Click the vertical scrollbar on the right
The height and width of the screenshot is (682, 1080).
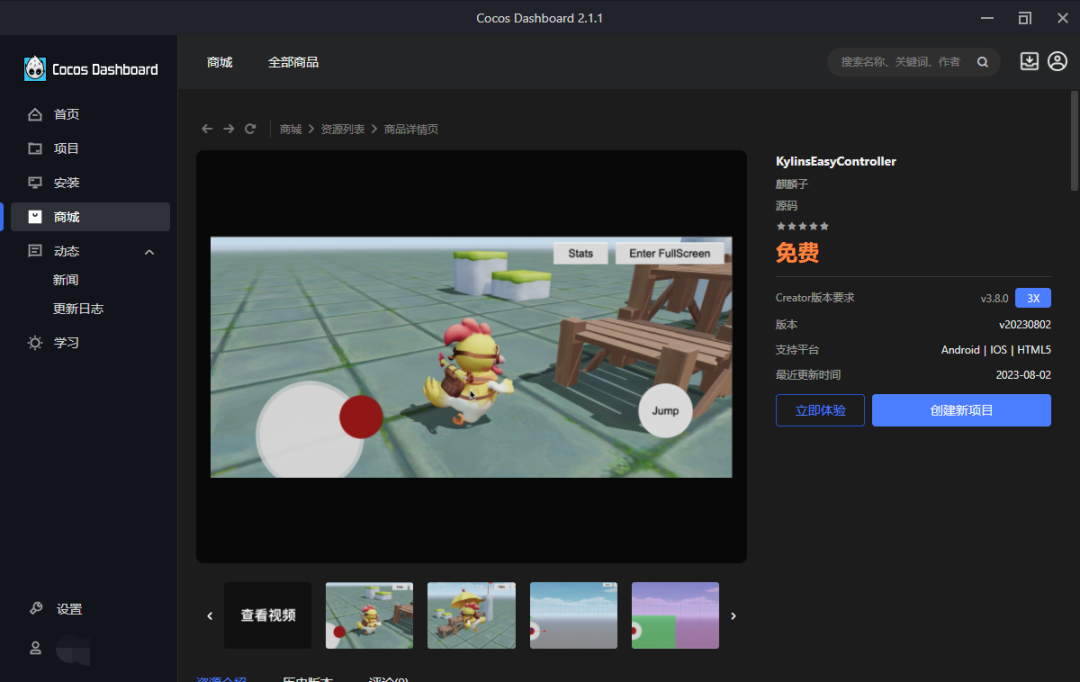pos(1074,141)
